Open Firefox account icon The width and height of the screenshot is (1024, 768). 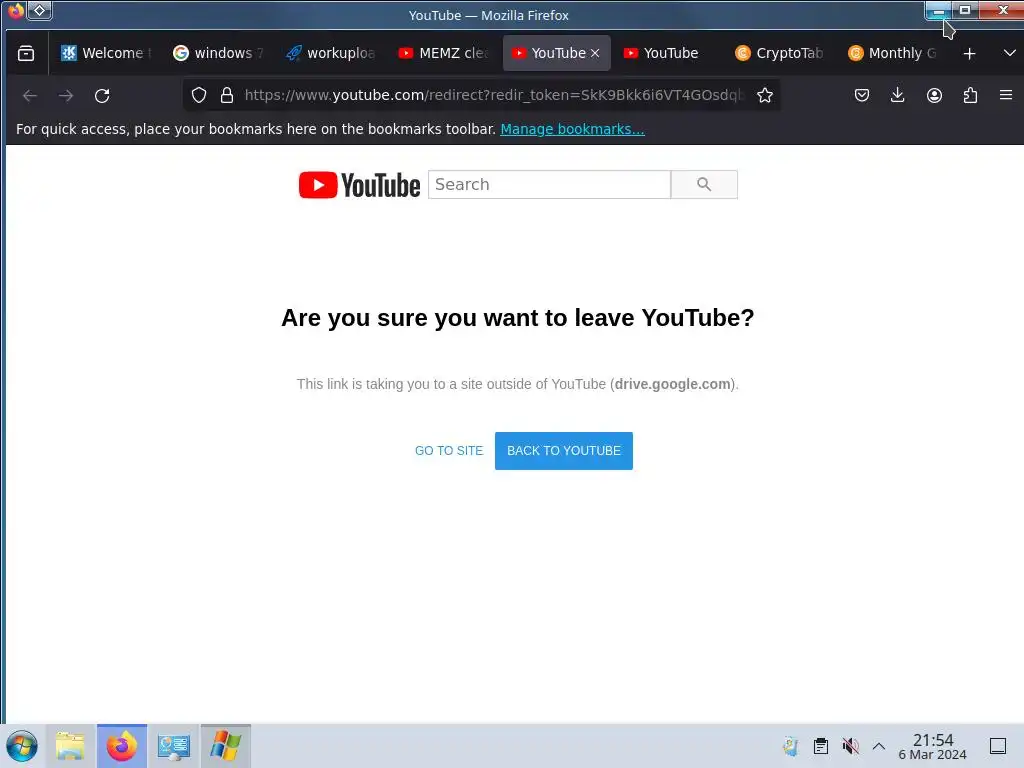[935, 95]
